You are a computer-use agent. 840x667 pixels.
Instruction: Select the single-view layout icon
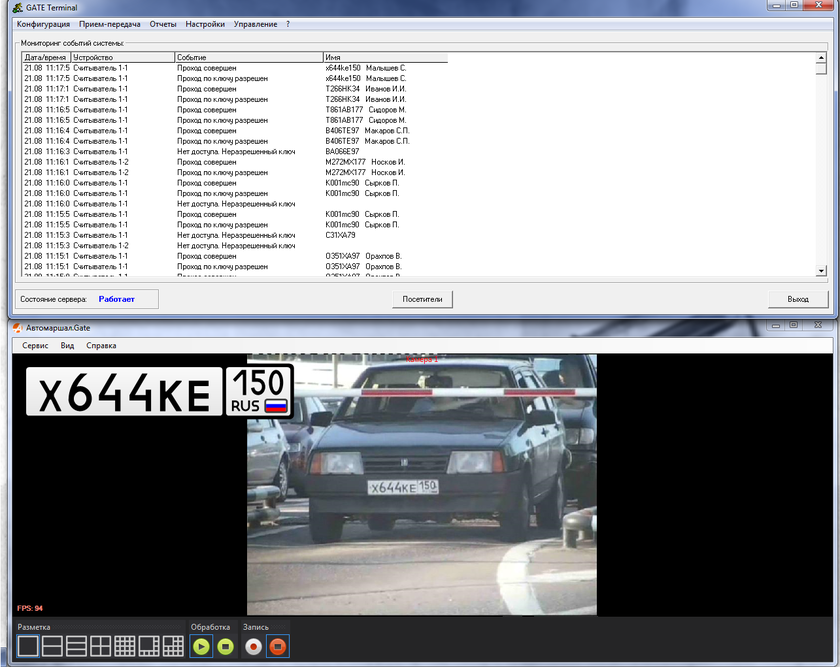pos(28,646)
